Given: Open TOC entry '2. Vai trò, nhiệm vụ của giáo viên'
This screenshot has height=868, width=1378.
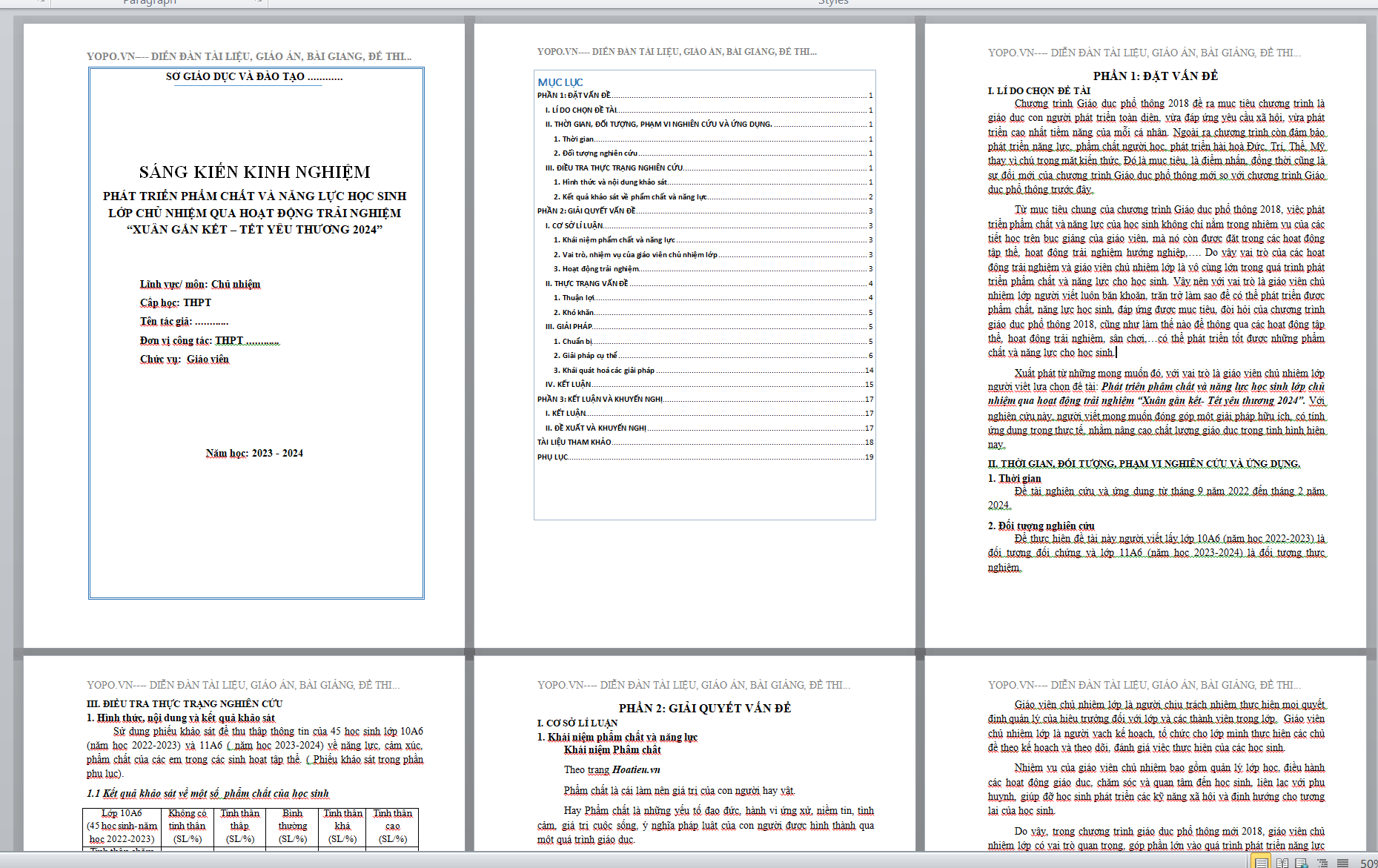Looking at the screenshot, I should coord(713,254).
